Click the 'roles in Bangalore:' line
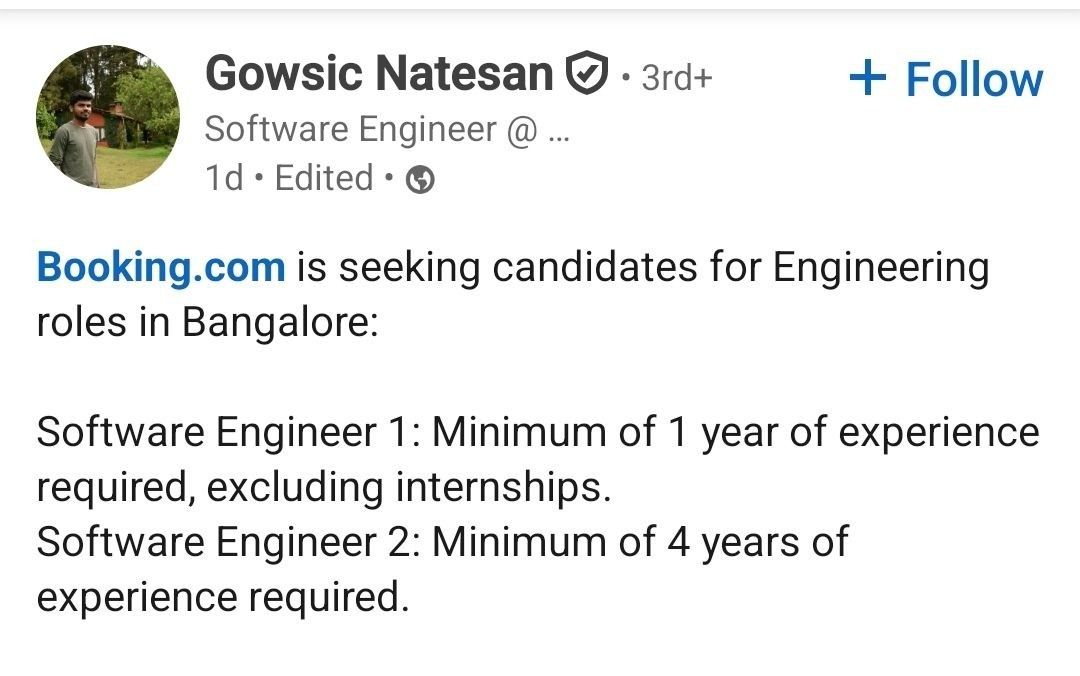 (x=207, y=324)
